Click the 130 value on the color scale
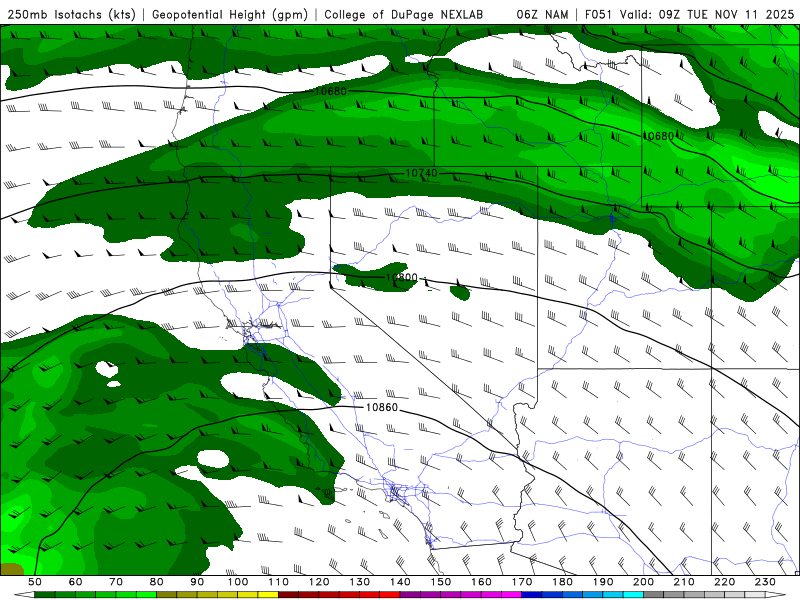Image resolution: width=800 pixels, height=600 pixels. click(360, 582)
